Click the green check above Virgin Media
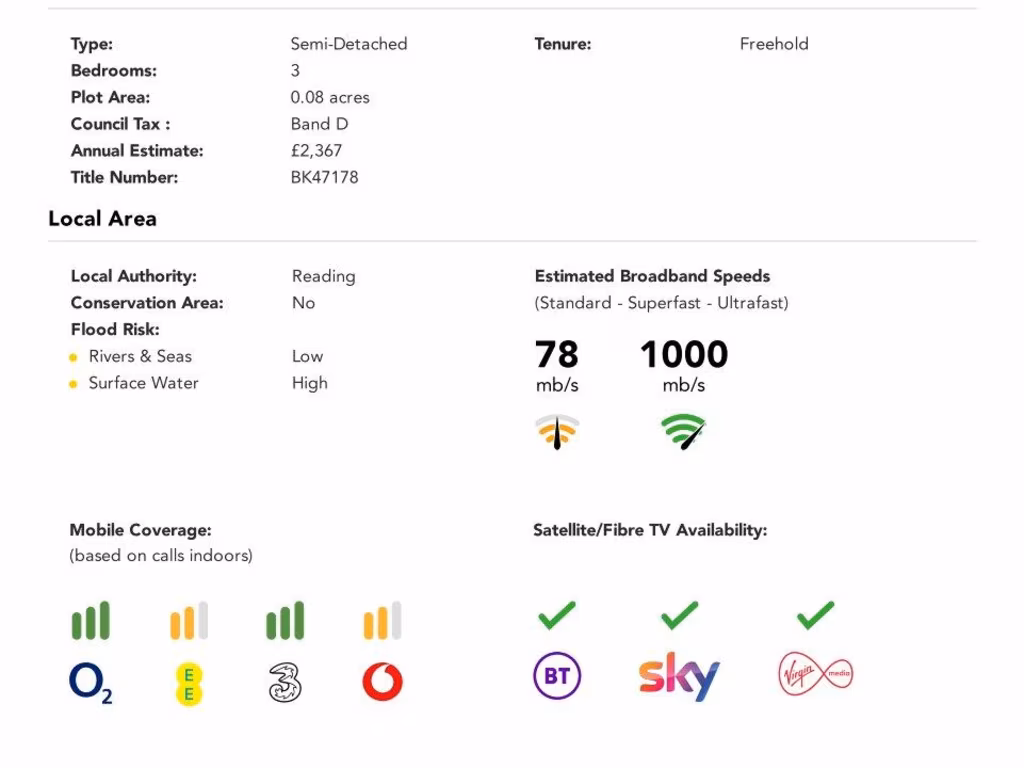 click(x=815, y=615)
